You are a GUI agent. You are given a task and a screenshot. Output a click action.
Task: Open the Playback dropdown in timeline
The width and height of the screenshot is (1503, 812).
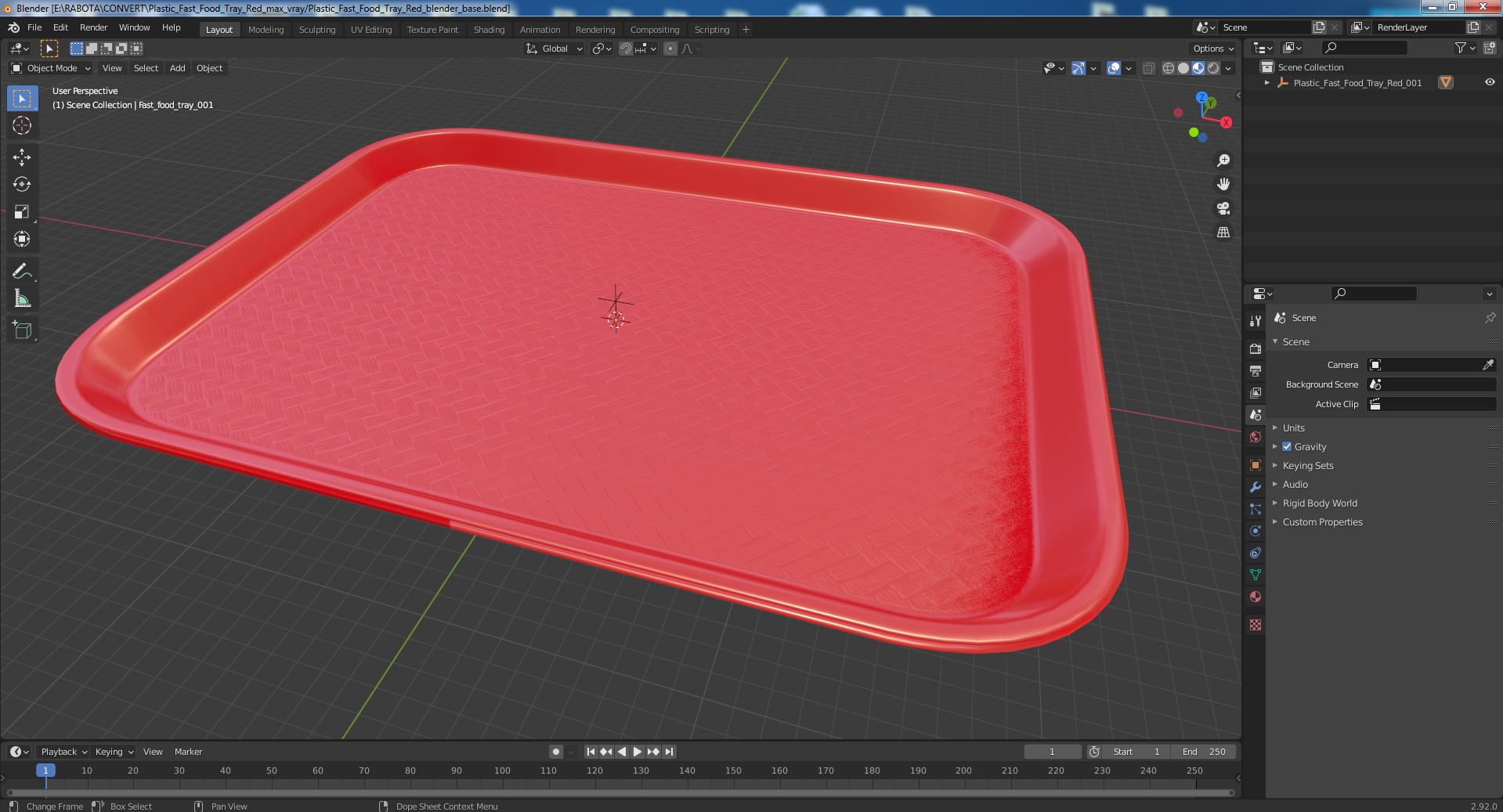pyautogui.click(x=63, y=752)
